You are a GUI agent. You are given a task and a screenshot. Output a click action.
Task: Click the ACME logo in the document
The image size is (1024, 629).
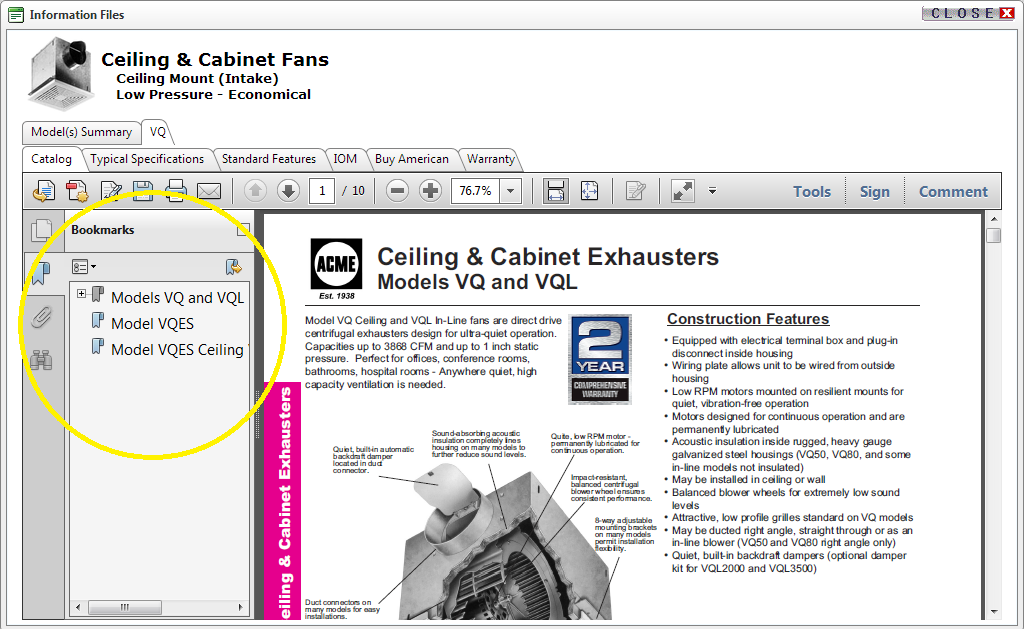(336, 264)
